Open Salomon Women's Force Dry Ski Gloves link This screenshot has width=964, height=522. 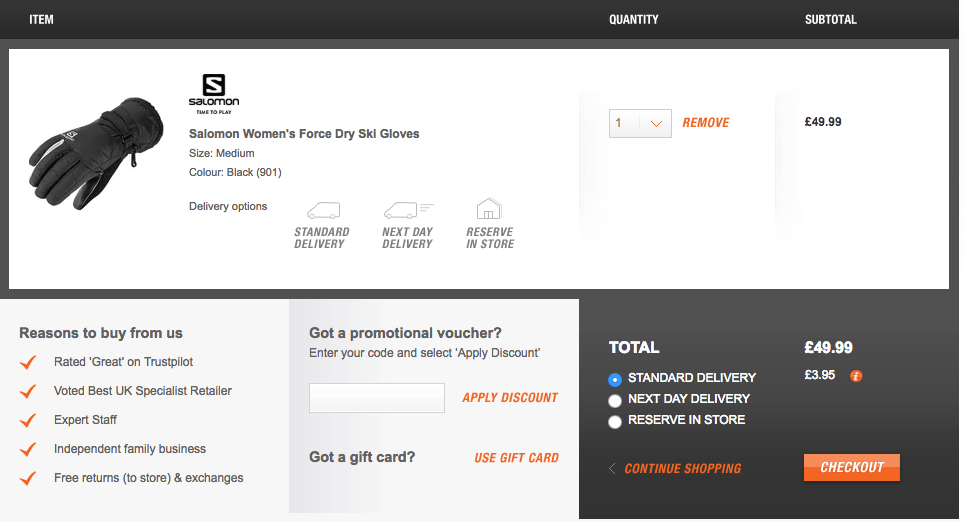(304, 134)
